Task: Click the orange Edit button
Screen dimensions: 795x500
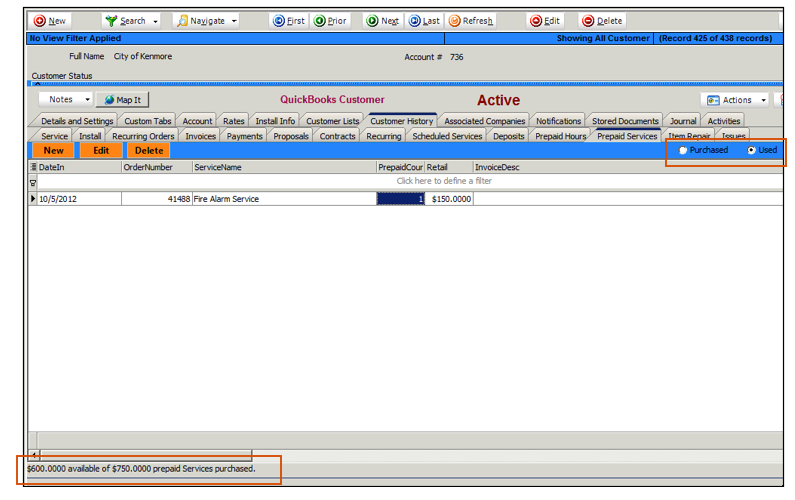Action: point(101,150)
